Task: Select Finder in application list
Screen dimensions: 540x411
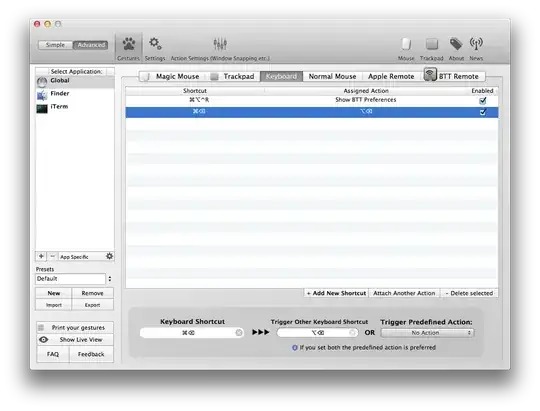Action: pyautogui.click(x=75, y=94)
